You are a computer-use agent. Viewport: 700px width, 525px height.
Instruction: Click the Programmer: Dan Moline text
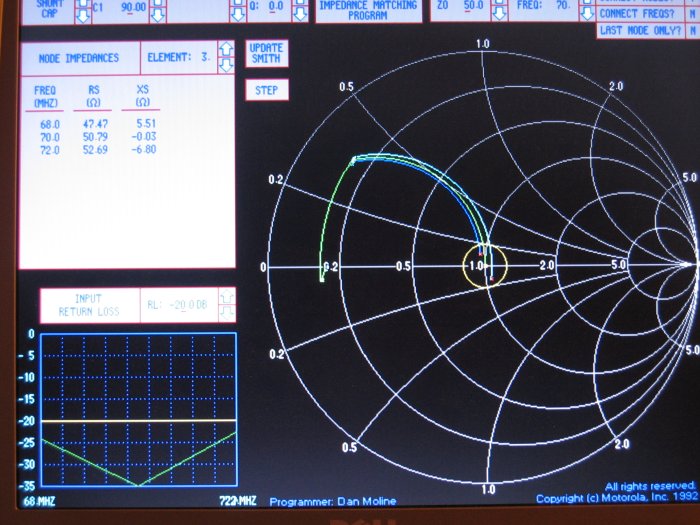[333, 501]
